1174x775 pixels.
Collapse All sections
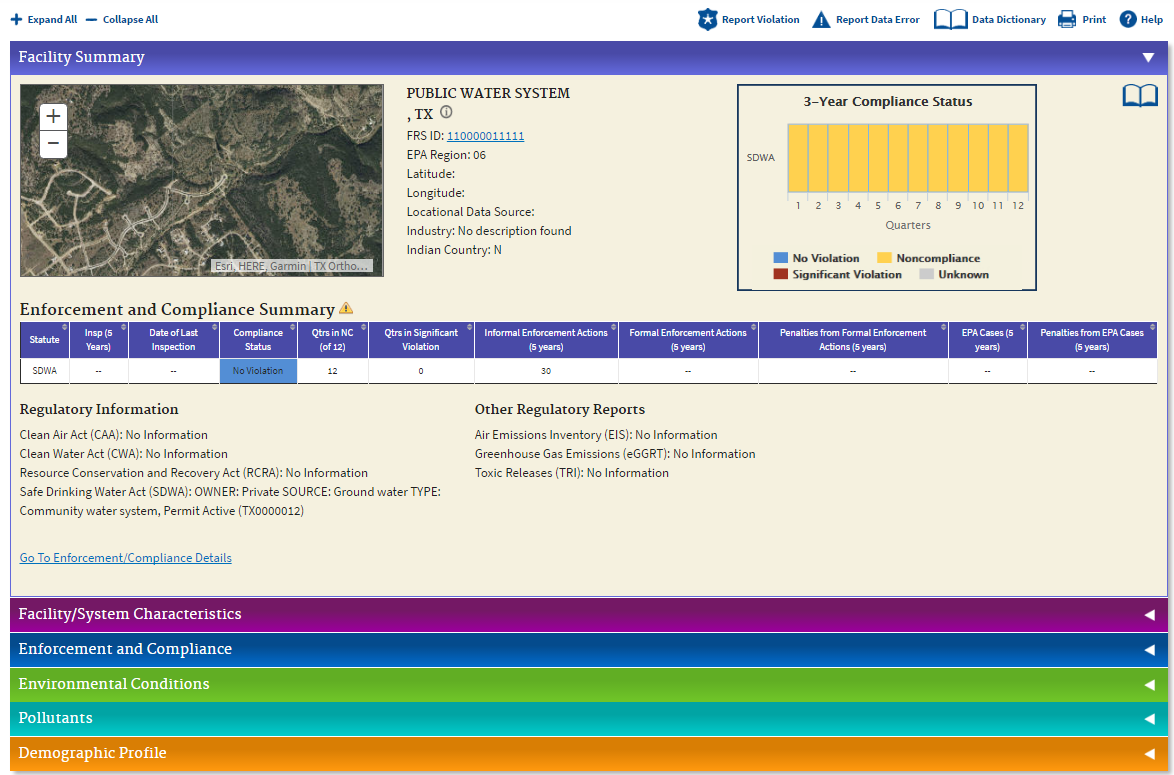122,19
